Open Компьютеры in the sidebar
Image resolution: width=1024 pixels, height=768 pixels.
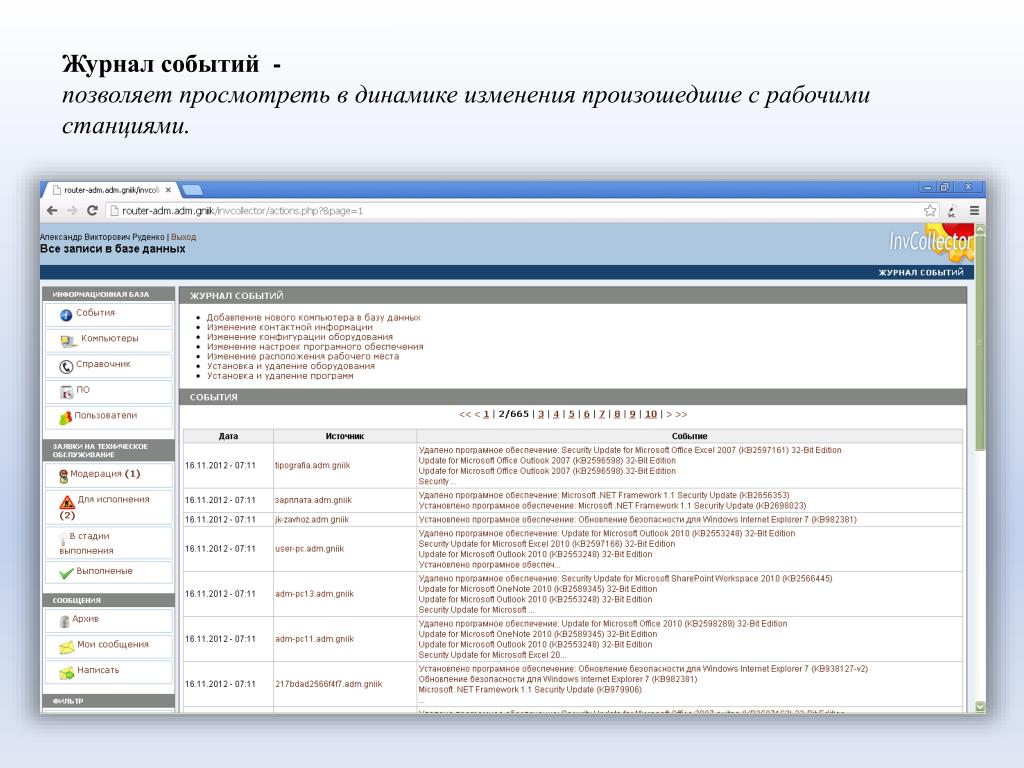tap(110, 338)
